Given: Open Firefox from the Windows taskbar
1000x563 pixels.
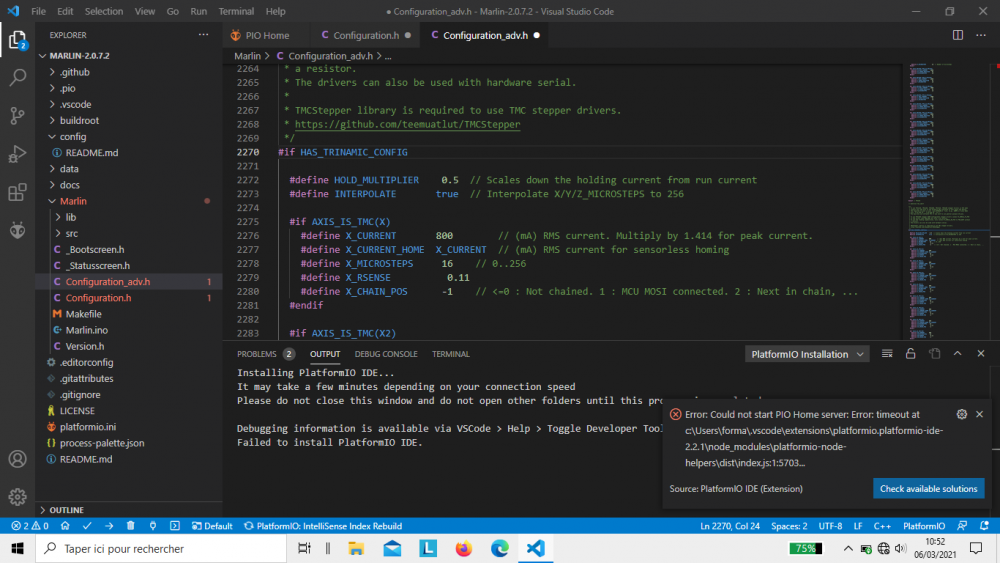Looking at the screenshot, I should coord(464,548).
